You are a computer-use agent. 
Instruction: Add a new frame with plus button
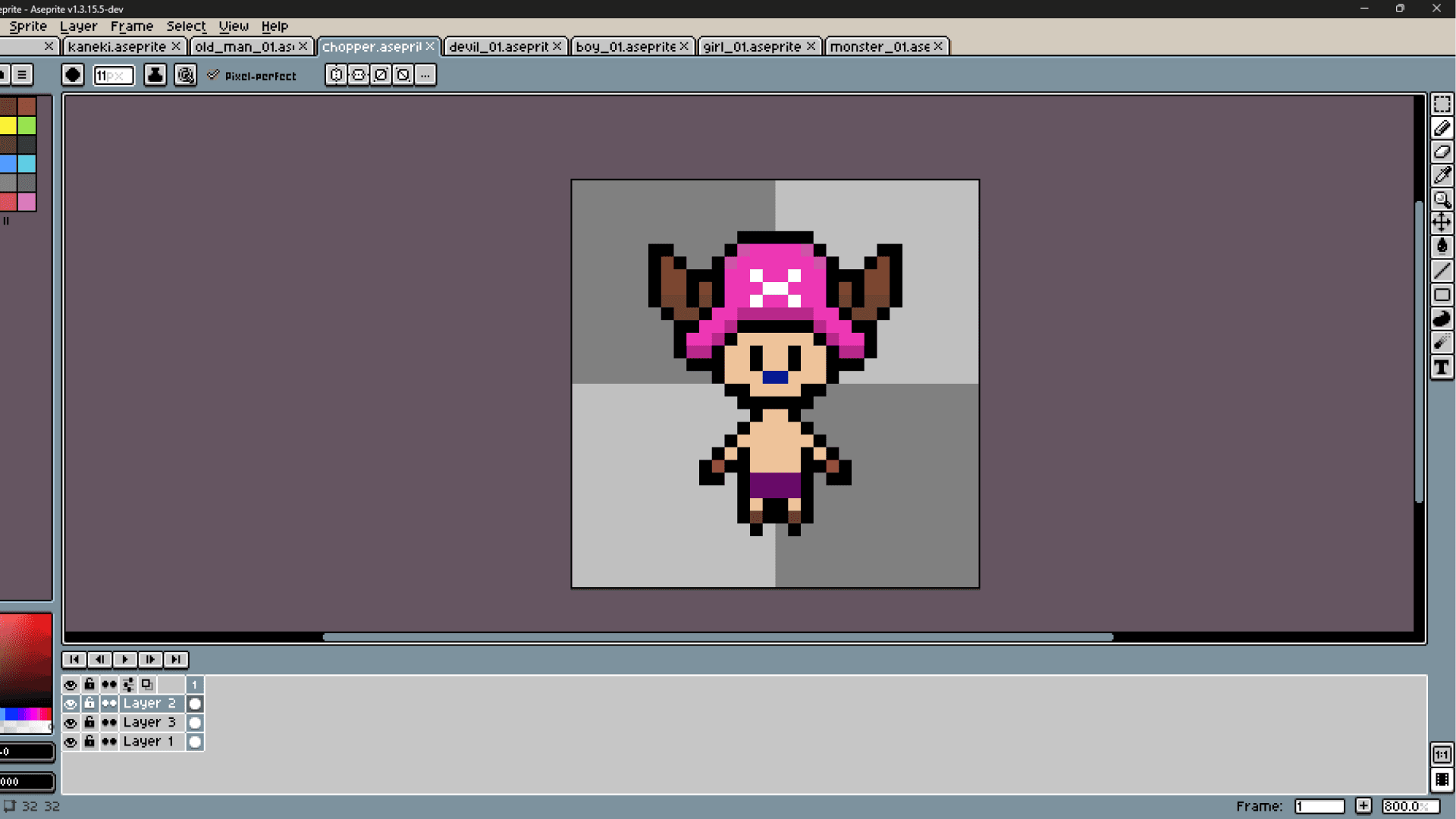[x=1363, y=806]
